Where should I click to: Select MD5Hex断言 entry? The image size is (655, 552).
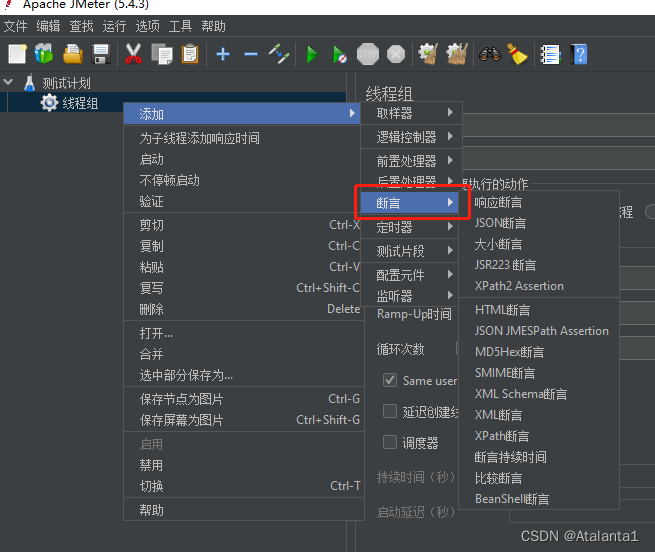(x=539, y=352)
